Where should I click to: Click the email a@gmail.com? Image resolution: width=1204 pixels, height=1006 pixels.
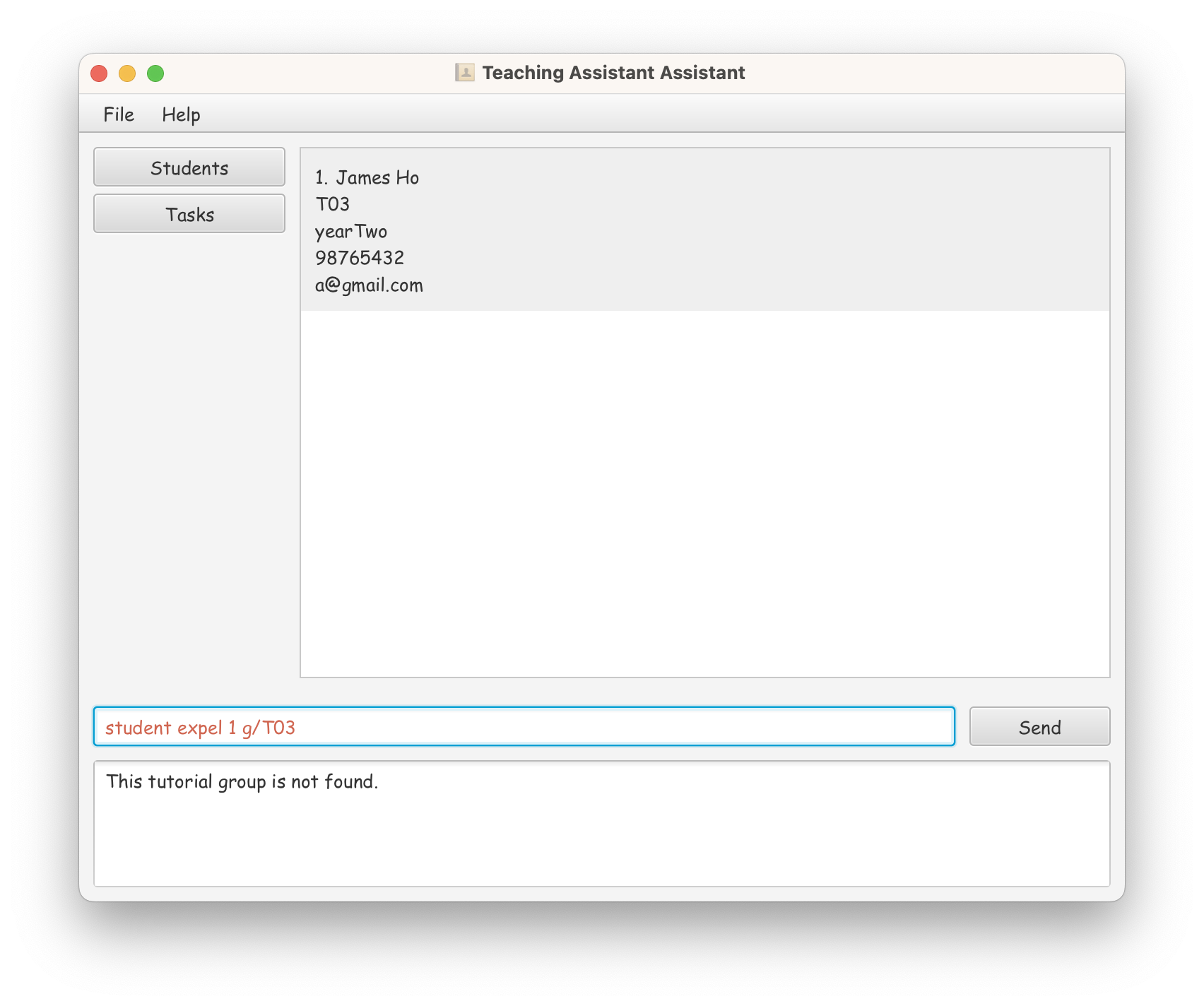[x=369, y=285]
